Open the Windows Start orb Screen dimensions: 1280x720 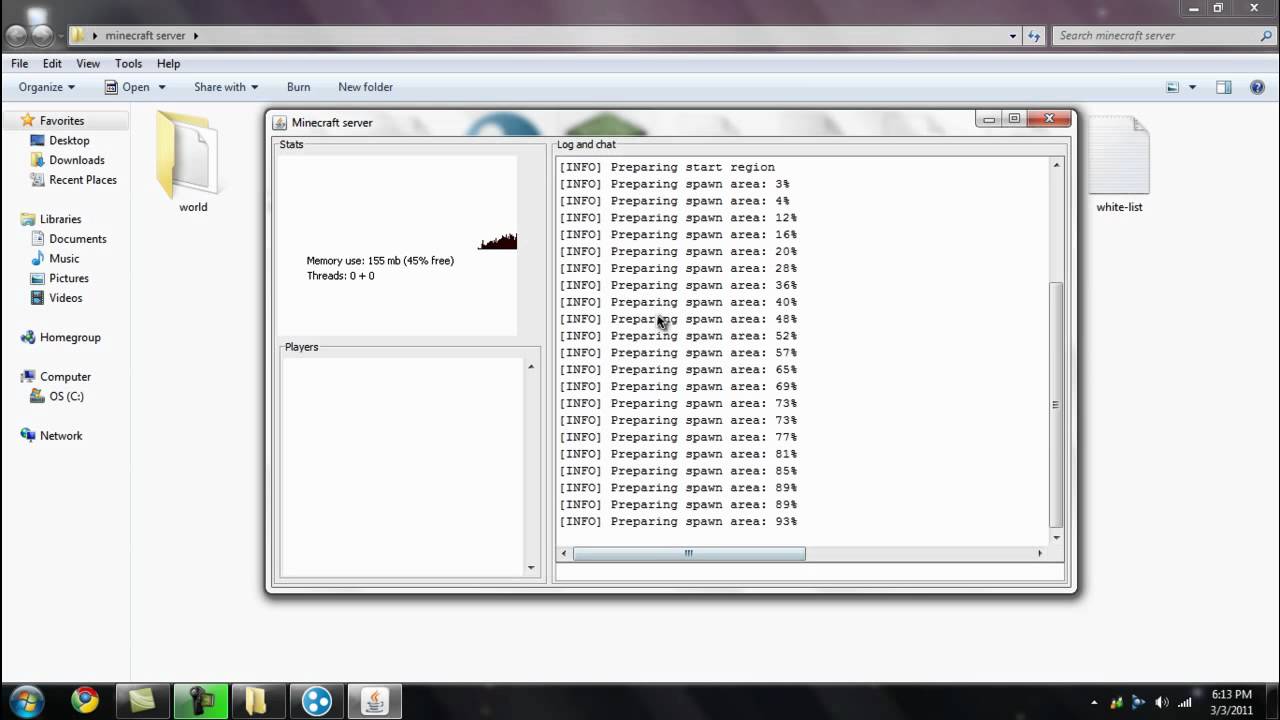(27, 700)
